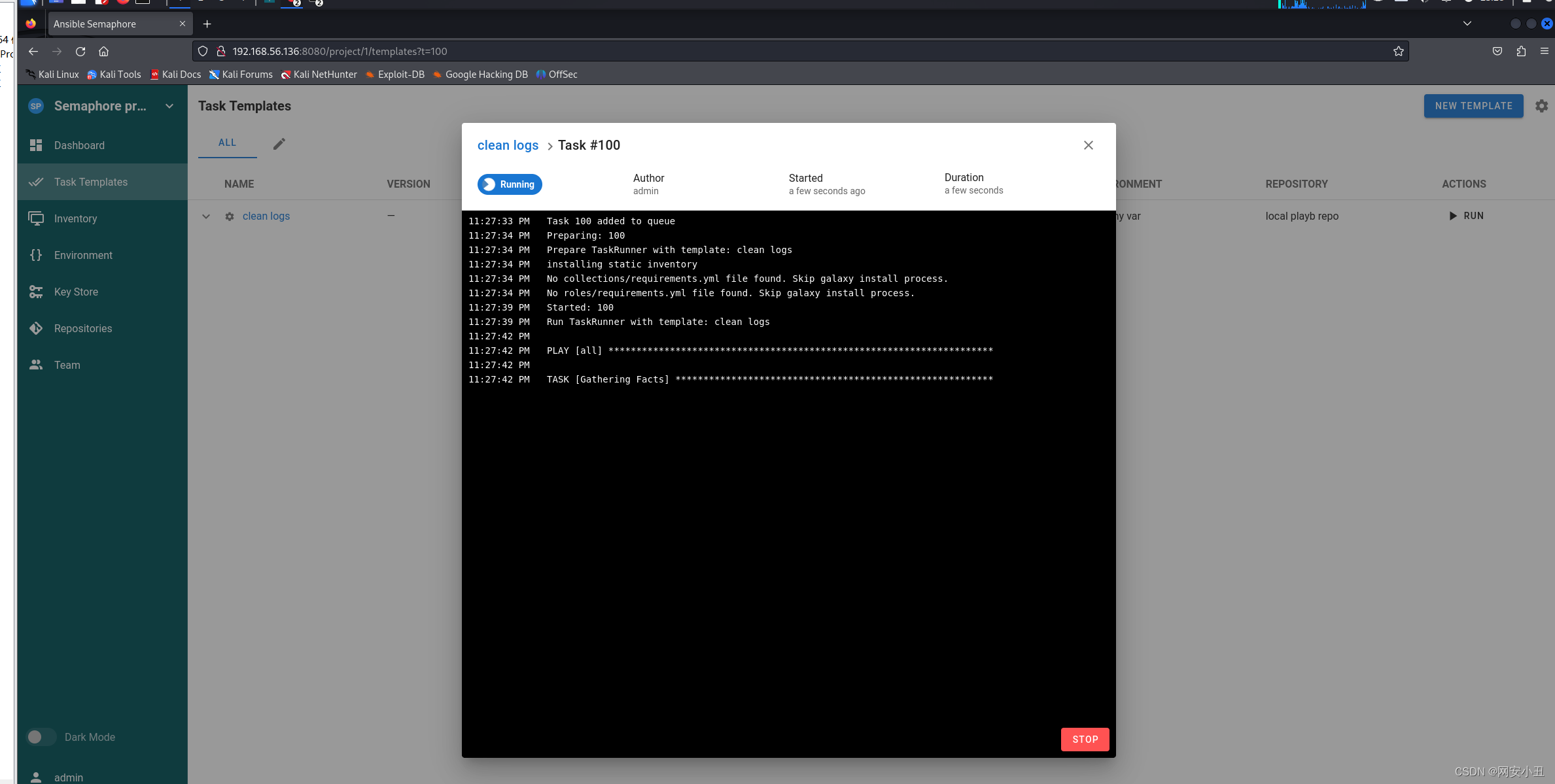Click the Repositories icon in sidebar

tap(37, 328)
